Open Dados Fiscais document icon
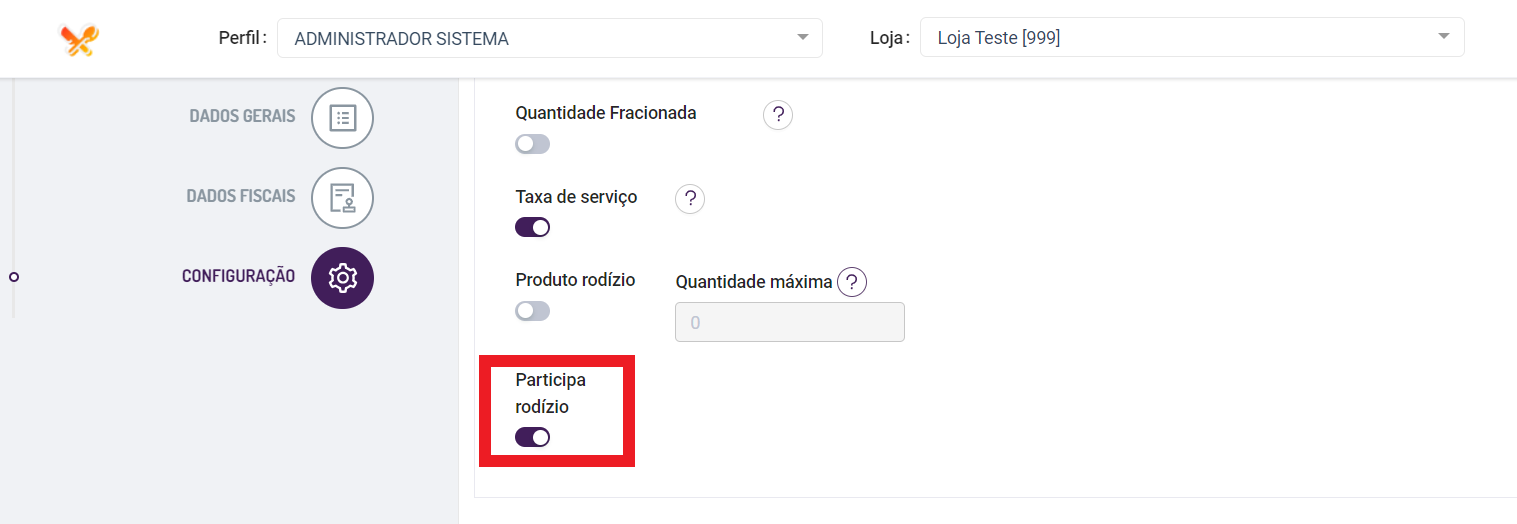Image resolution: width=1517 pixels, height=524 pixels. click(x=342, y=198)
